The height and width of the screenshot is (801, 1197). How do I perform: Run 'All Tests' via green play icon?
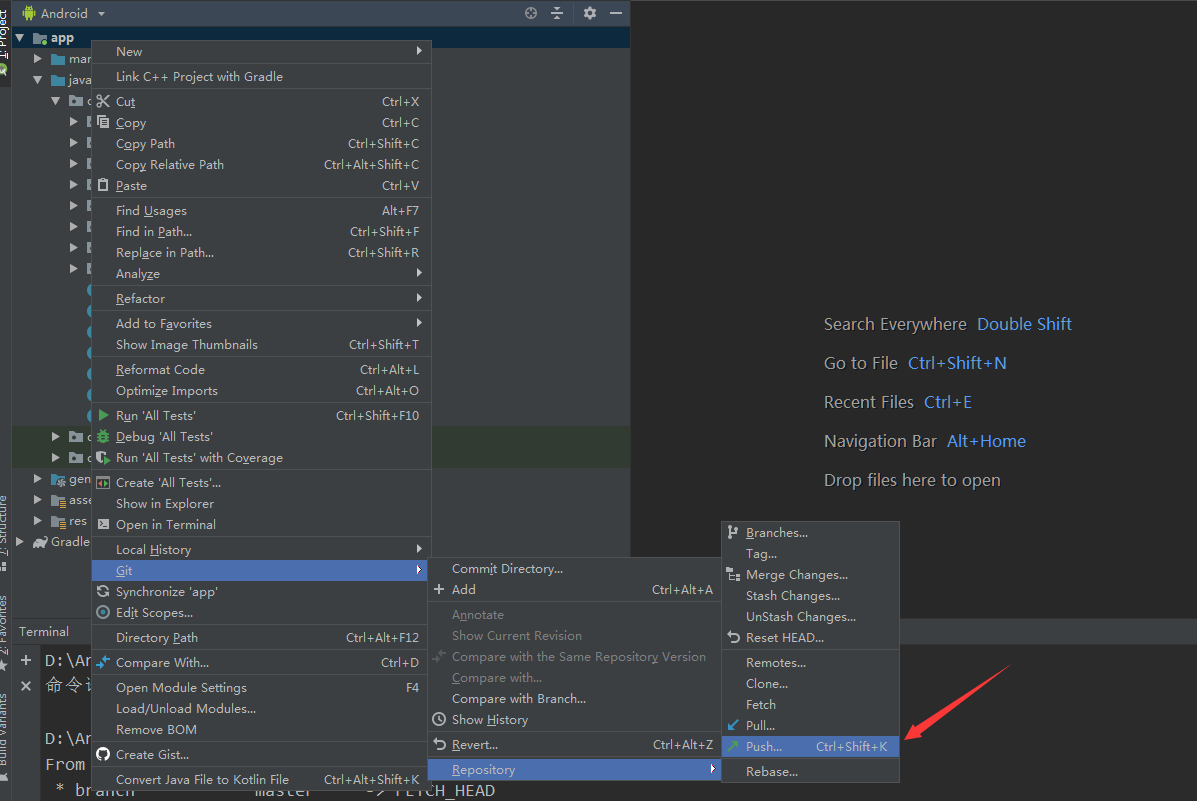pos(103,415)
